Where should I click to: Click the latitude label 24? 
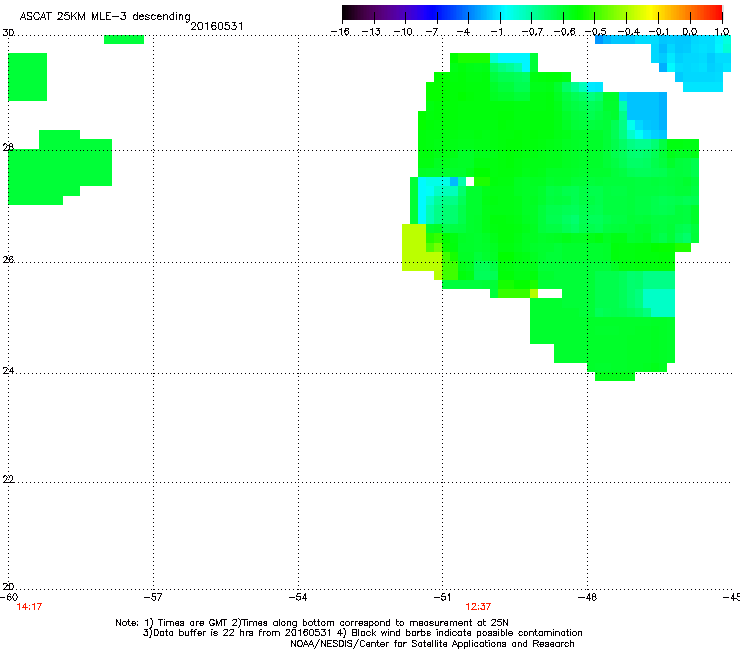pyautogui.click(x=8, y=371)
